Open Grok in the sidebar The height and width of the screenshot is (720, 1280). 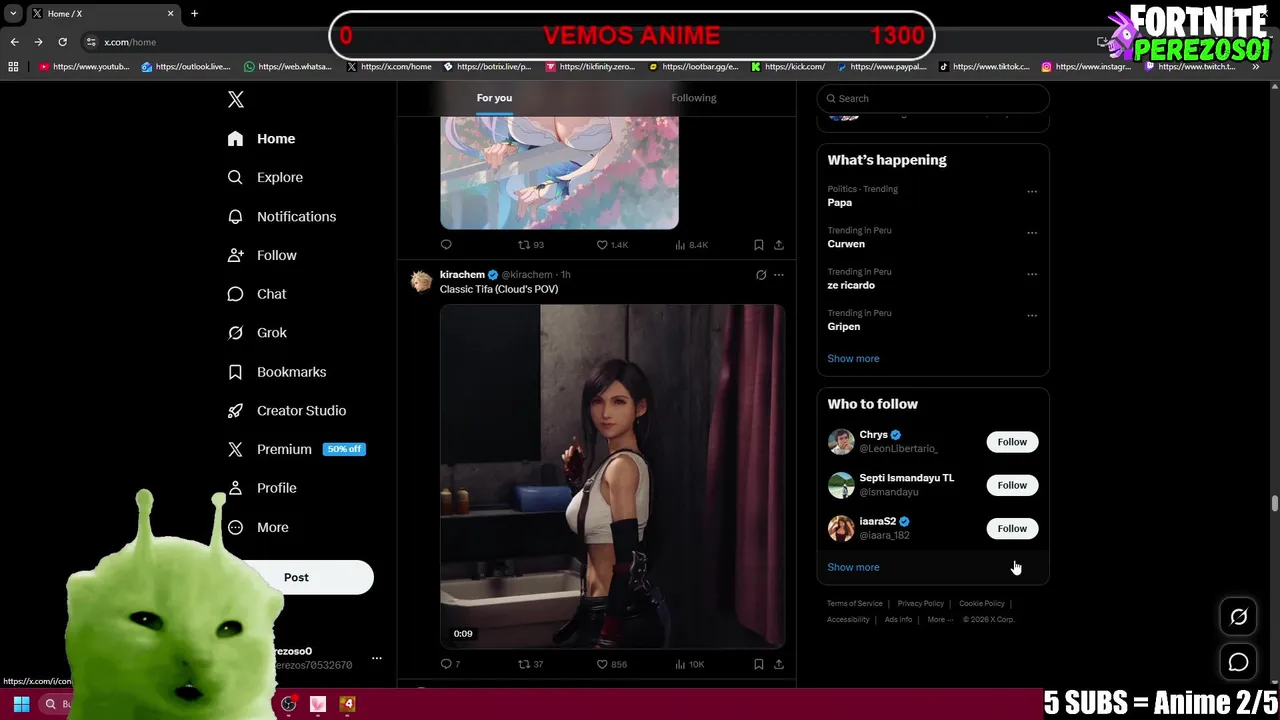[x=257, y=333]
